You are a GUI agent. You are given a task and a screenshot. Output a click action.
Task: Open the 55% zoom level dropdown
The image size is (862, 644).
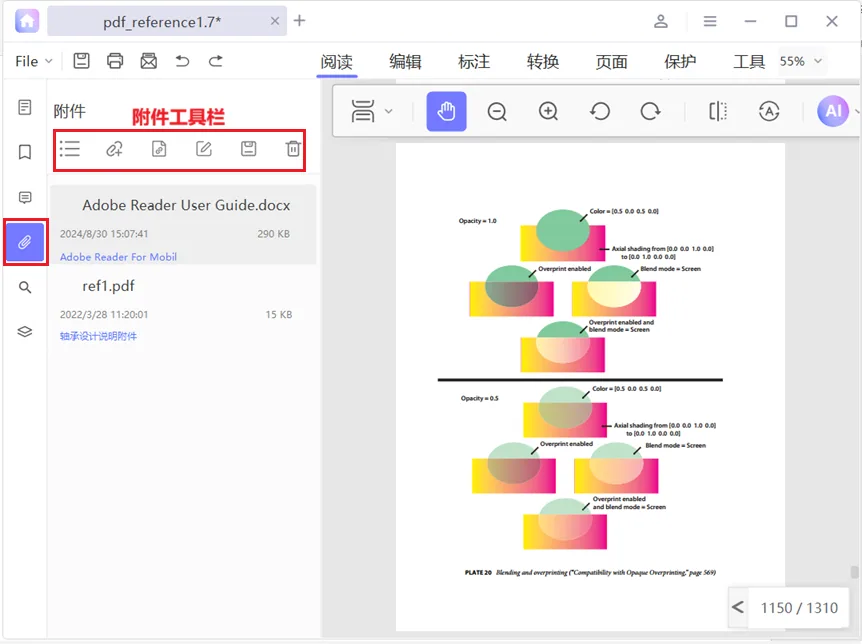tap(801, 61)
